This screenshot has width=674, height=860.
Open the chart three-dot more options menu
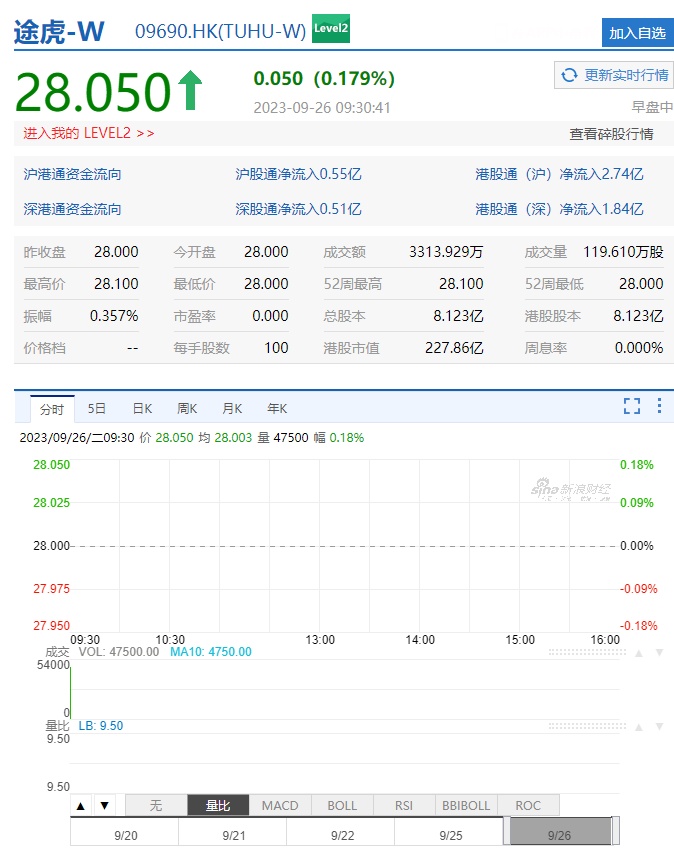[x=659, y=406]
